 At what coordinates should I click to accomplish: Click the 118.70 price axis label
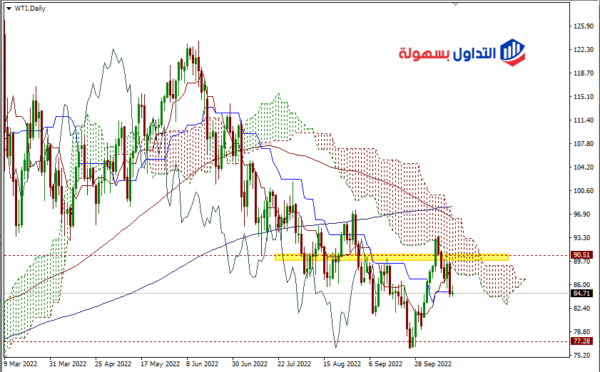tap(583, 73)
